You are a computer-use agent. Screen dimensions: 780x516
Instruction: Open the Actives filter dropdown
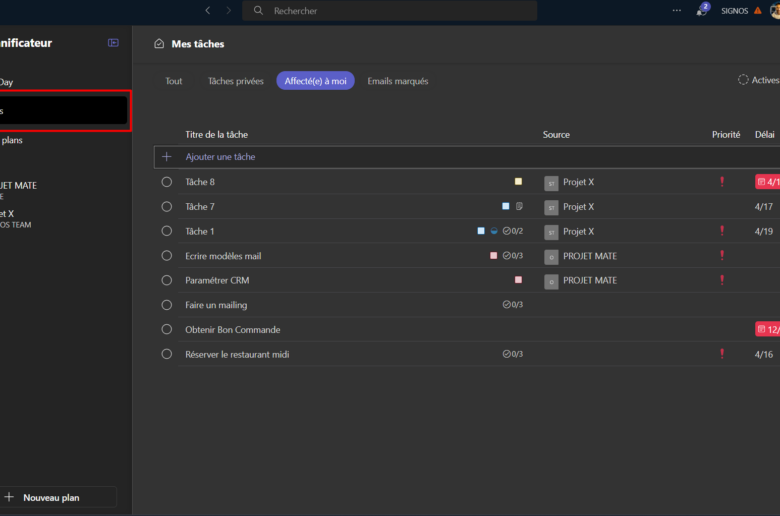758,80
